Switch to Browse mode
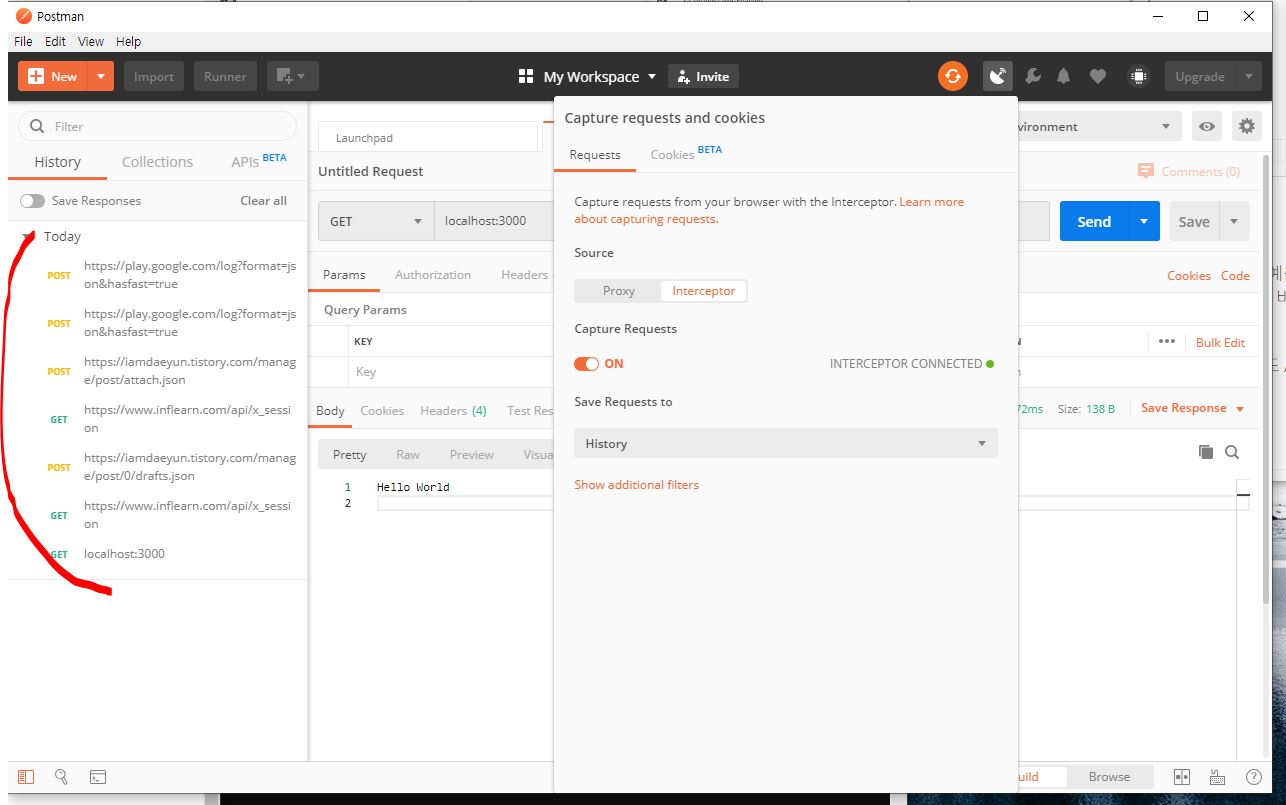Image resolution: width=1286 pixels, height=805 pixels. pyautogui.click(x=1109, y=777)
